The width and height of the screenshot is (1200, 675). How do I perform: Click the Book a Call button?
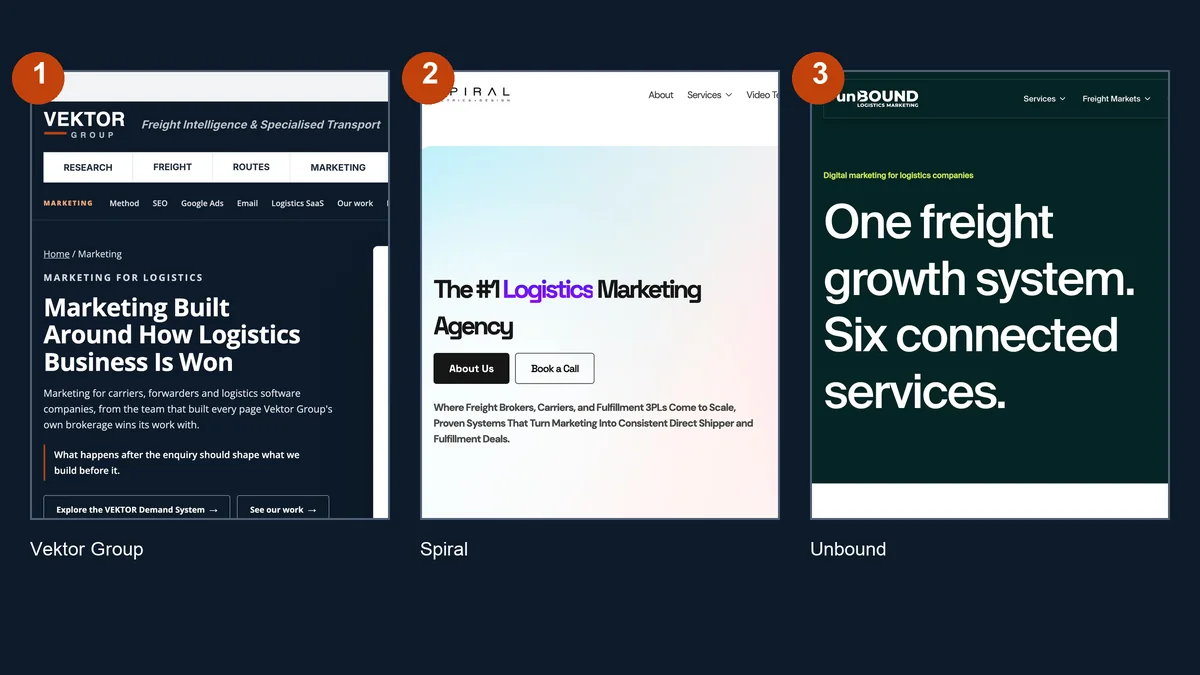555,368
